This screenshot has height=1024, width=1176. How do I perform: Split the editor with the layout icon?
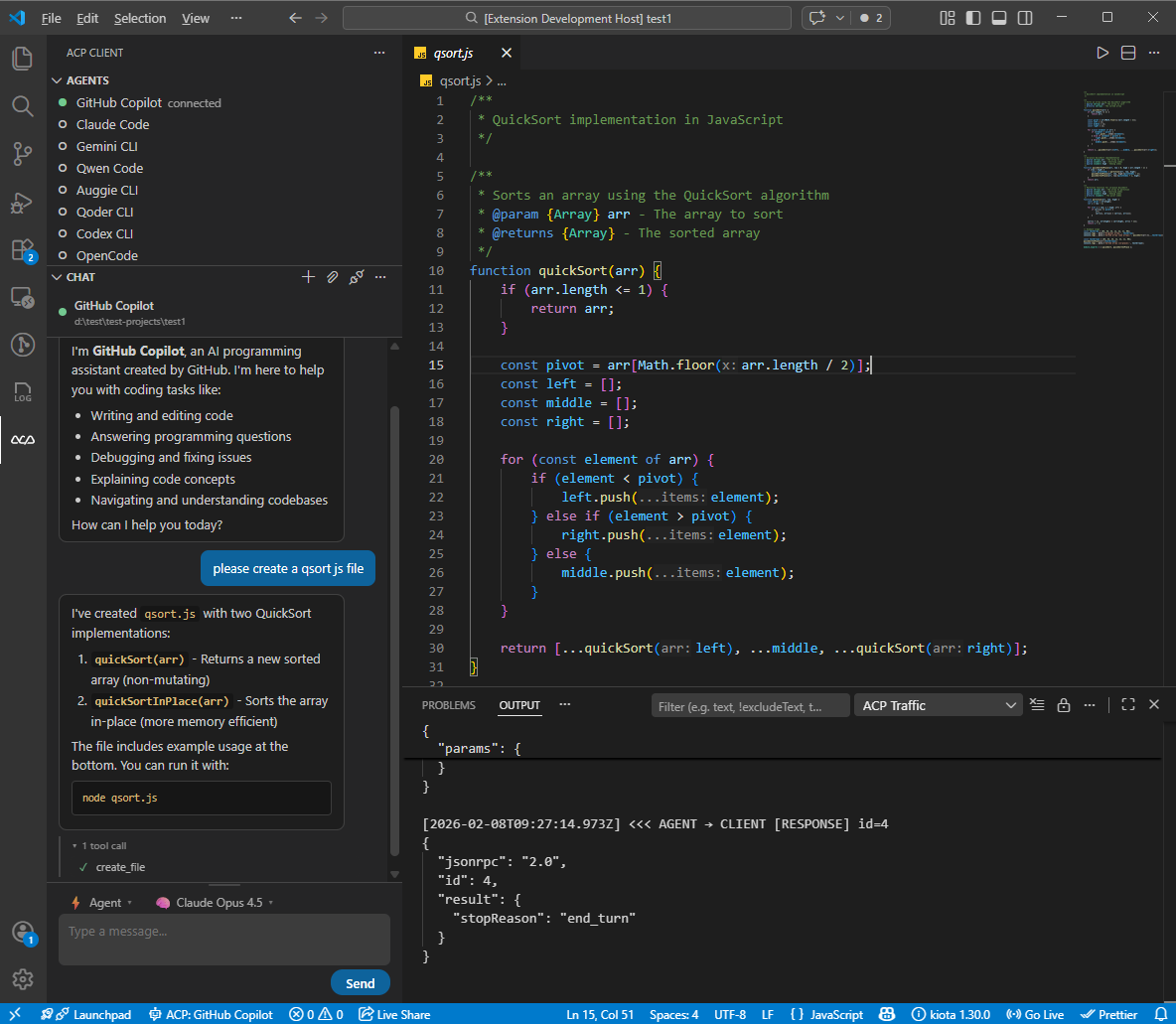(1128, 53)
